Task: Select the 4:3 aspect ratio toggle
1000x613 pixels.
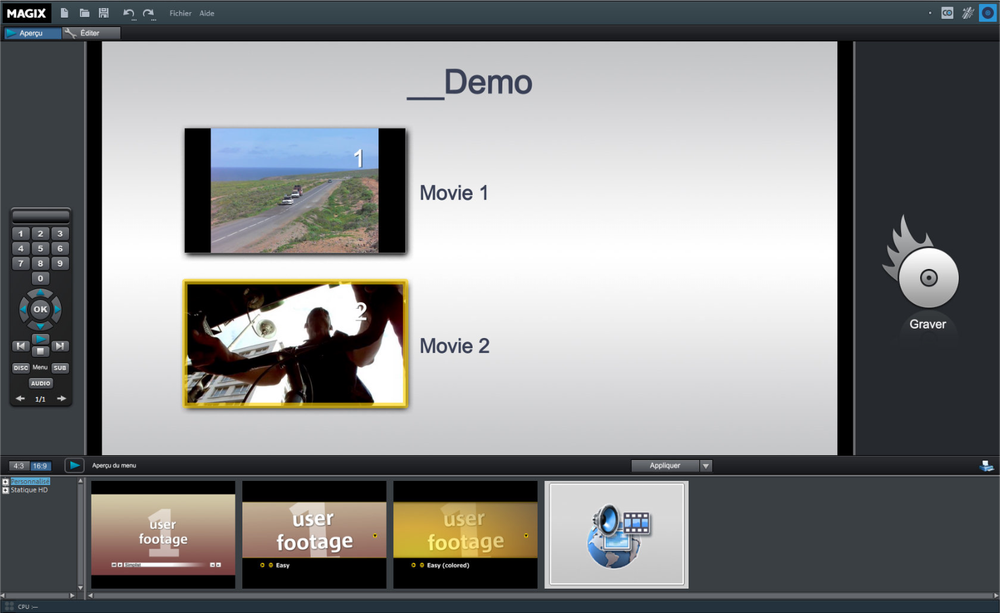Action: (x=18, y=466)
